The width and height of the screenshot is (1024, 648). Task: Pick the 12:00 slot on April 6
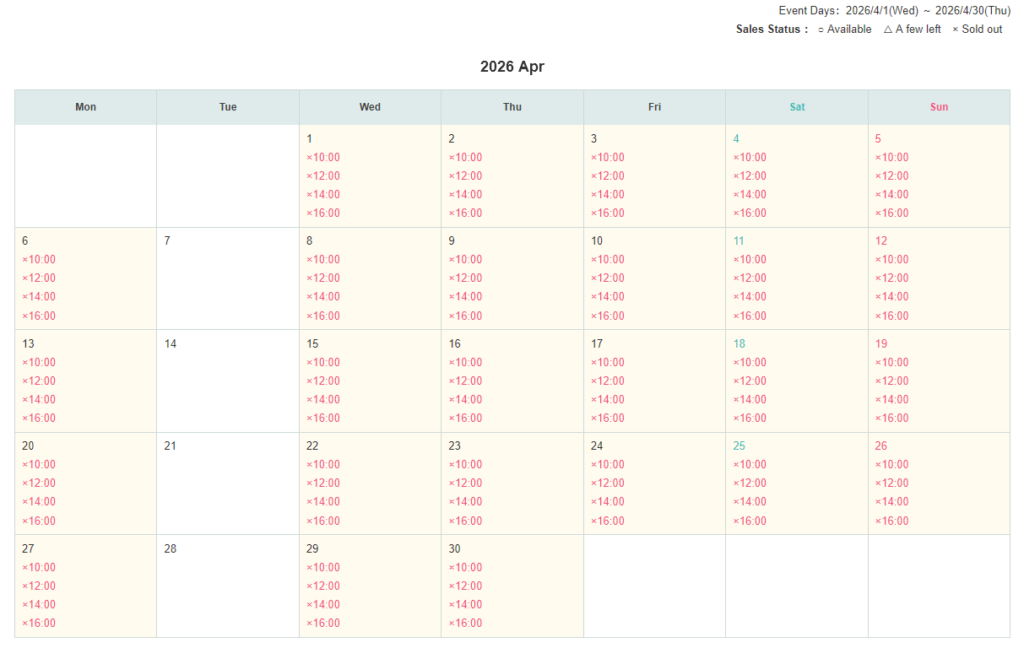(x=39, y=278)
